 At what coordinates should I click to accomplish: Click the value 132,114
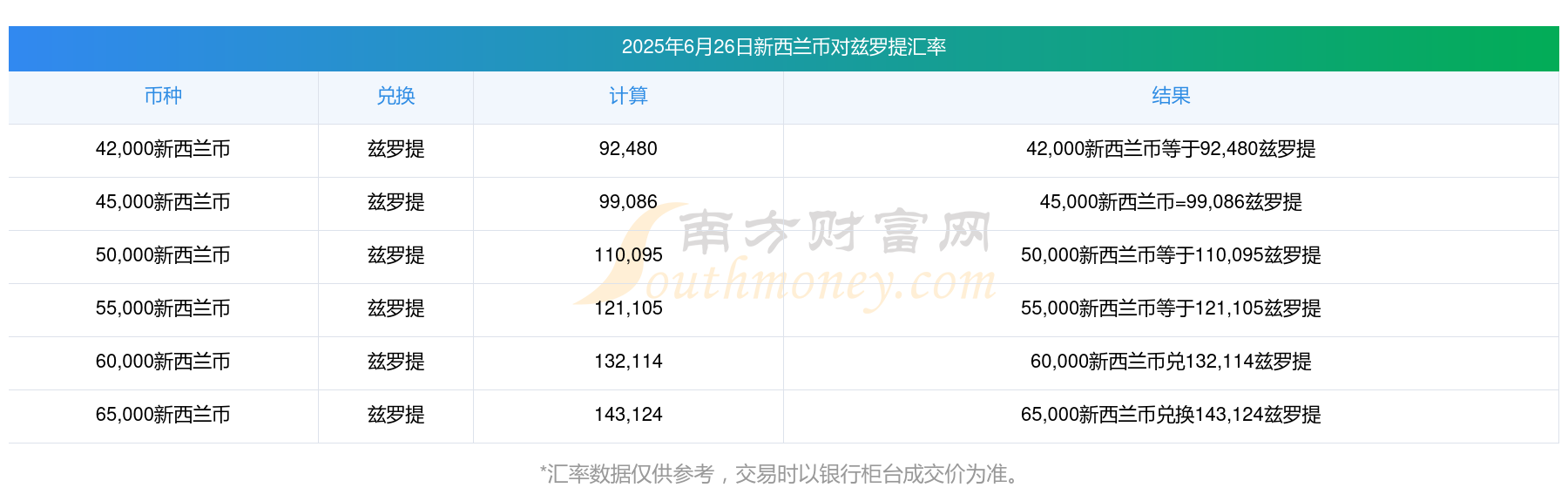tap(628, 362)
